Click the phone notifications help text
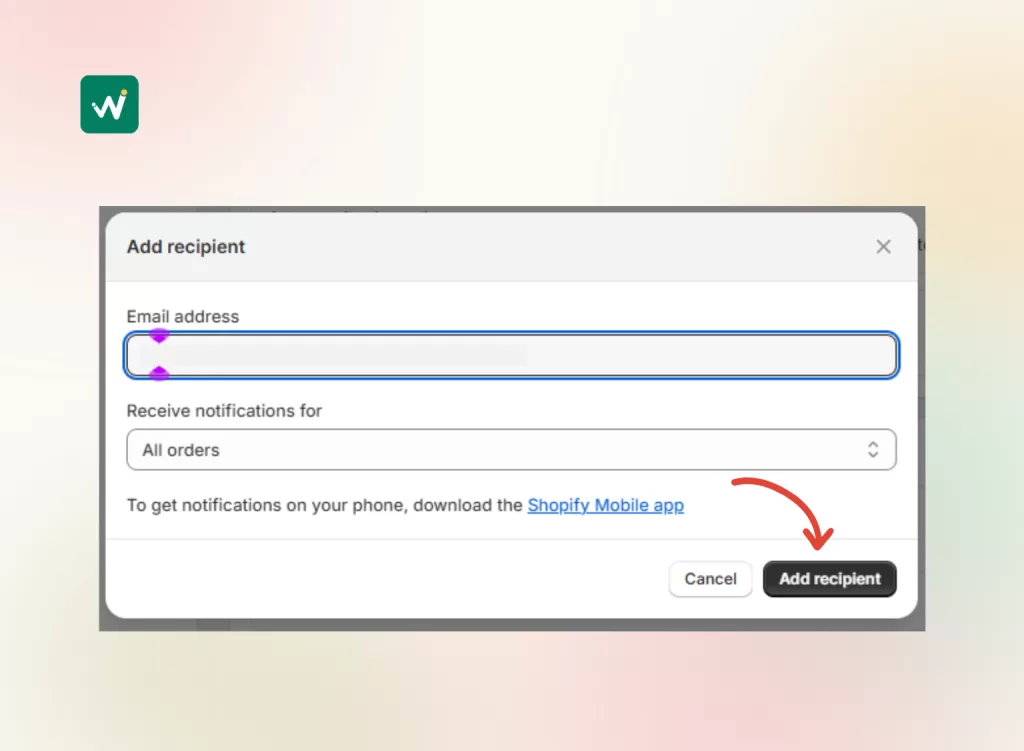The image size is (1024, 751). pyautogui.click(x=325, y=505)
